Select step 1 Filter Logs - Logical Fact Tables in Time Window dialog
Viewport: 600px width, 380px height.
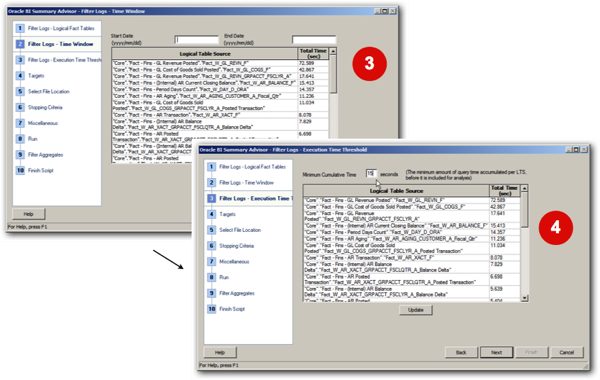55,28
